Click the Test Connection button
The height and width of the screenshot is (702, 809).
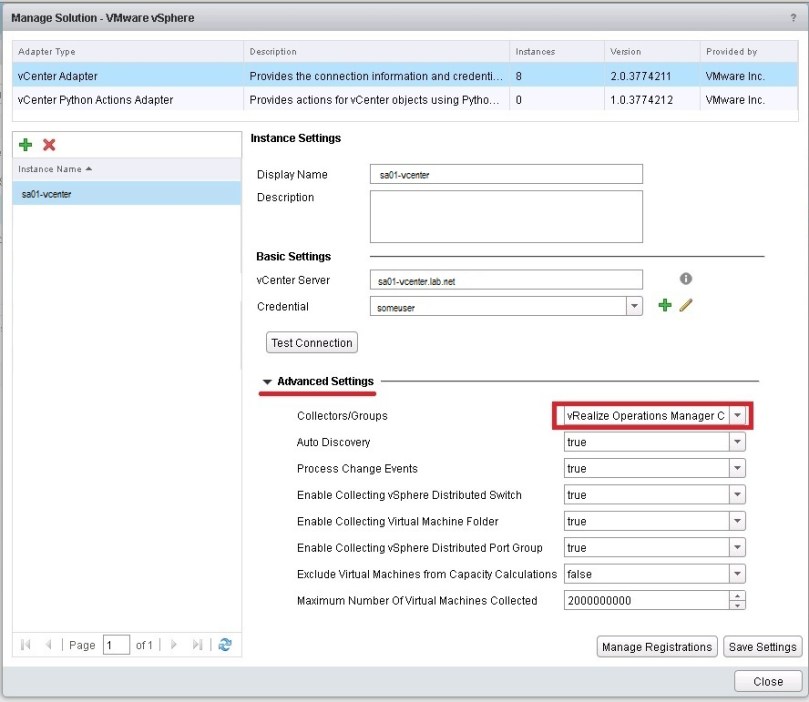(x=312, y=343)
